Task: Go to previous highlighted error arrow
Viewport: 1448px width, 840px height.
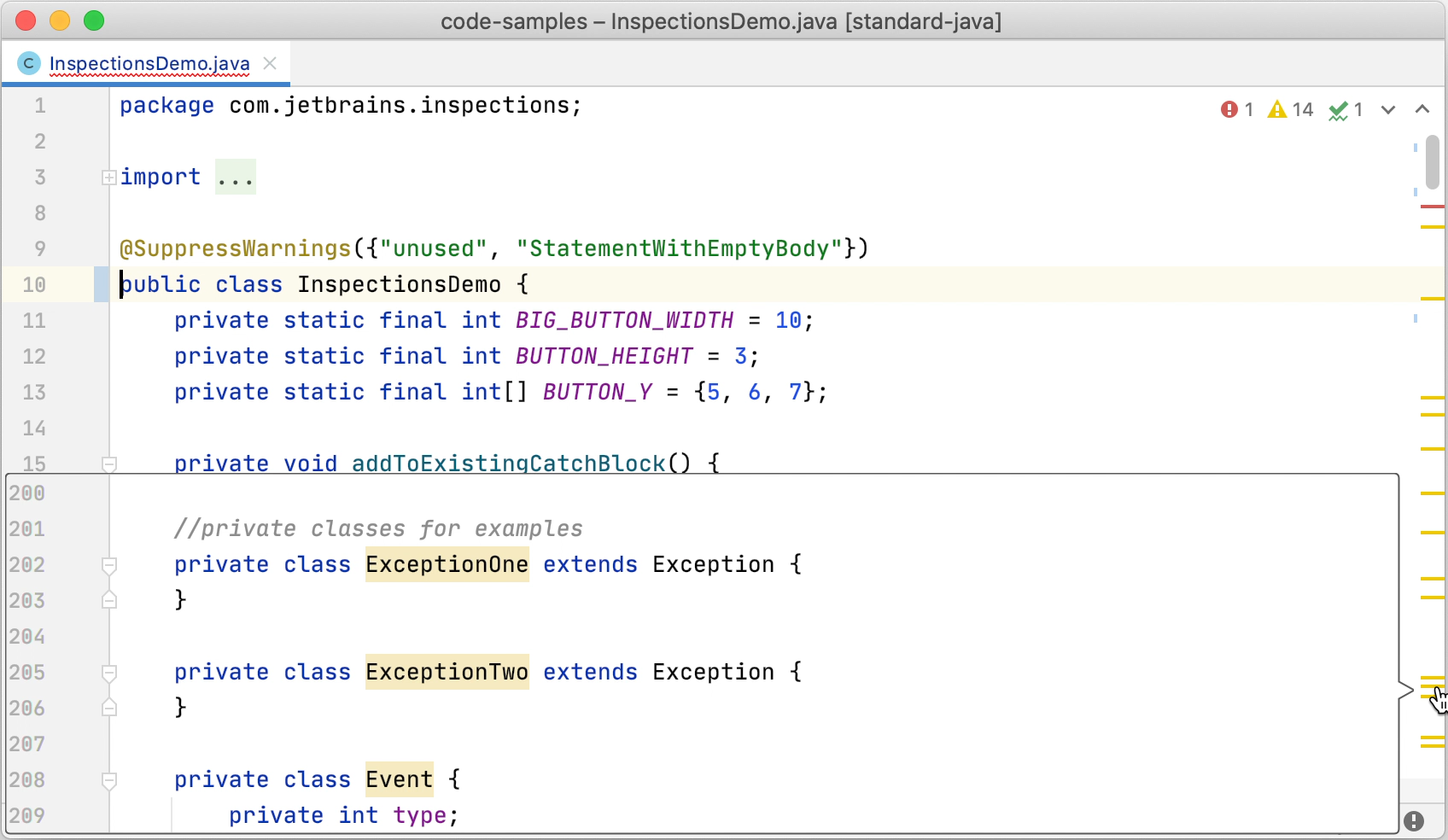Action: [1422, 109]
